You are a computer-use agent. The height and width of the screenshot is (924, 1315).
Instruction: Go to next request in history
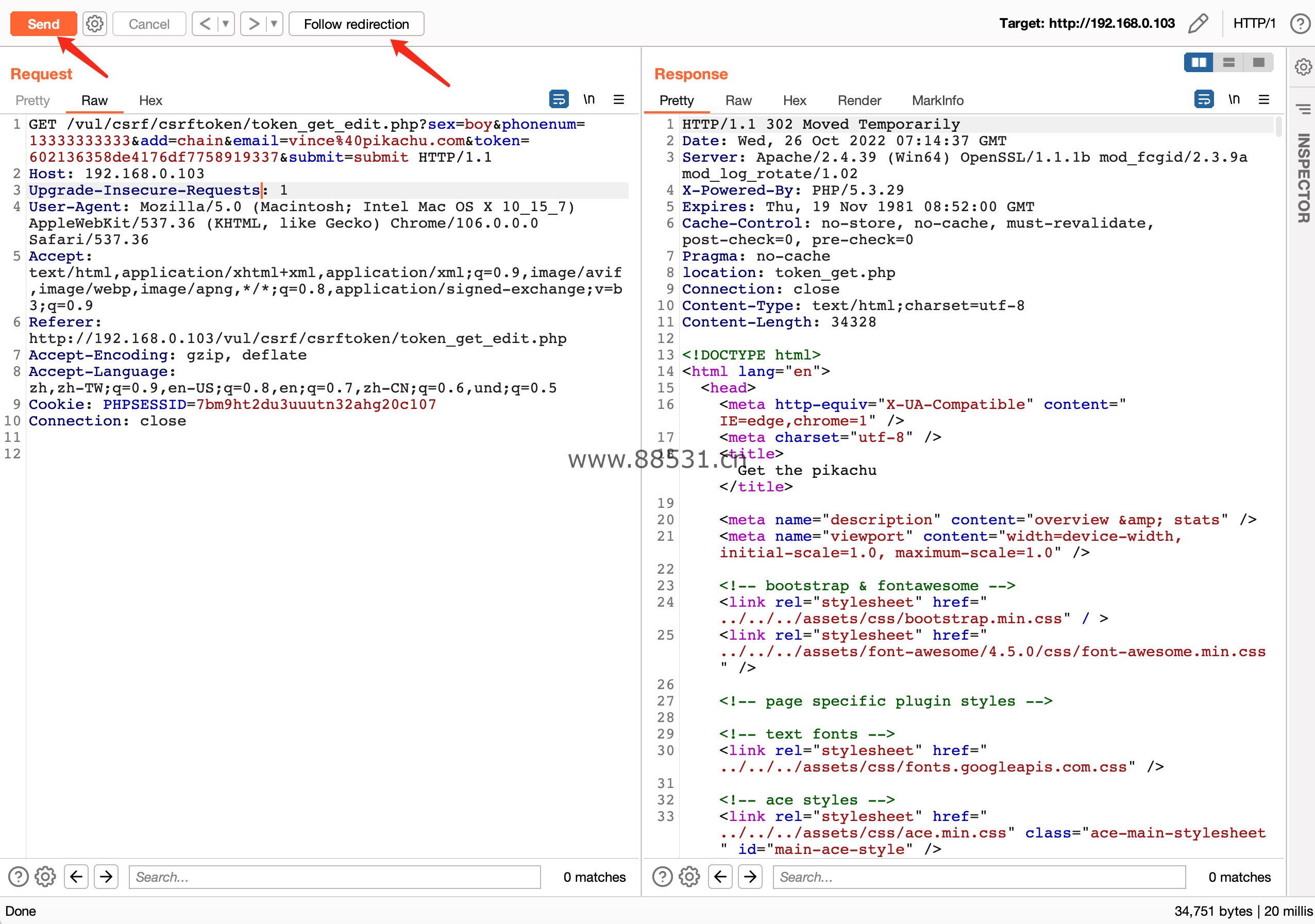[x=254, y=24]
